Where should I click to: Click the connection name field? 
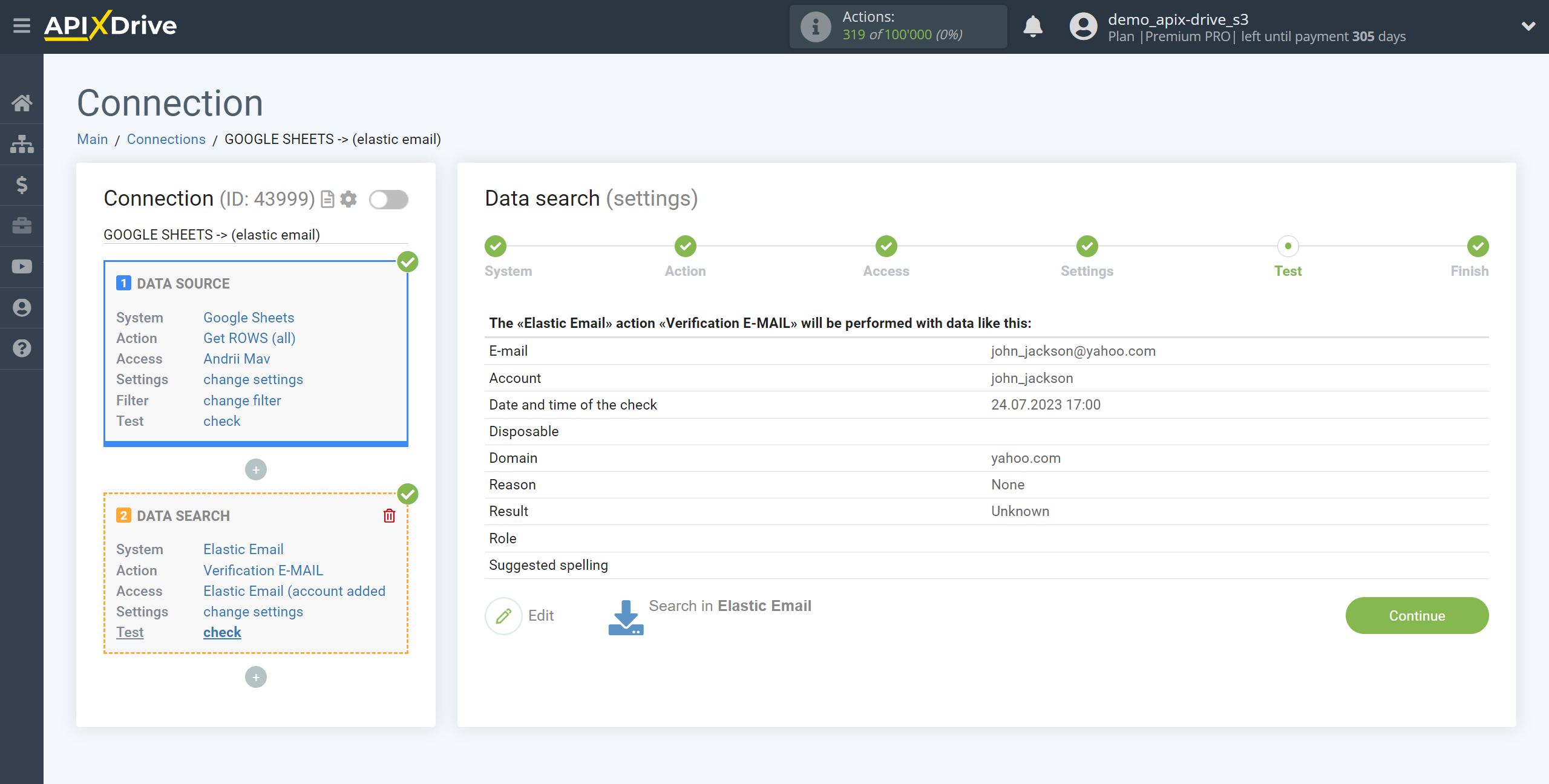click(x=255, y=235)
